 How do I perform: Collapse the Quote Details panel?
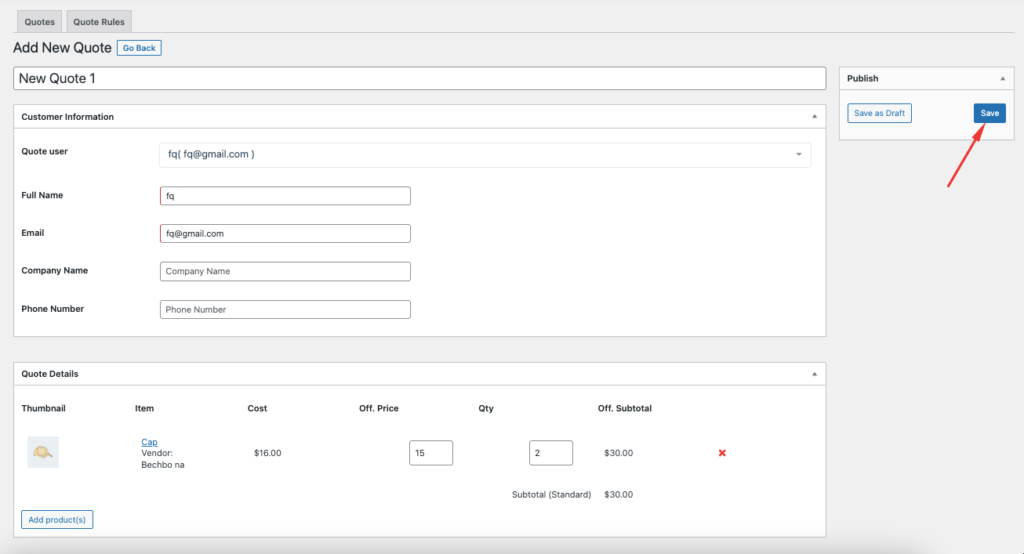[x=814, y=374]
